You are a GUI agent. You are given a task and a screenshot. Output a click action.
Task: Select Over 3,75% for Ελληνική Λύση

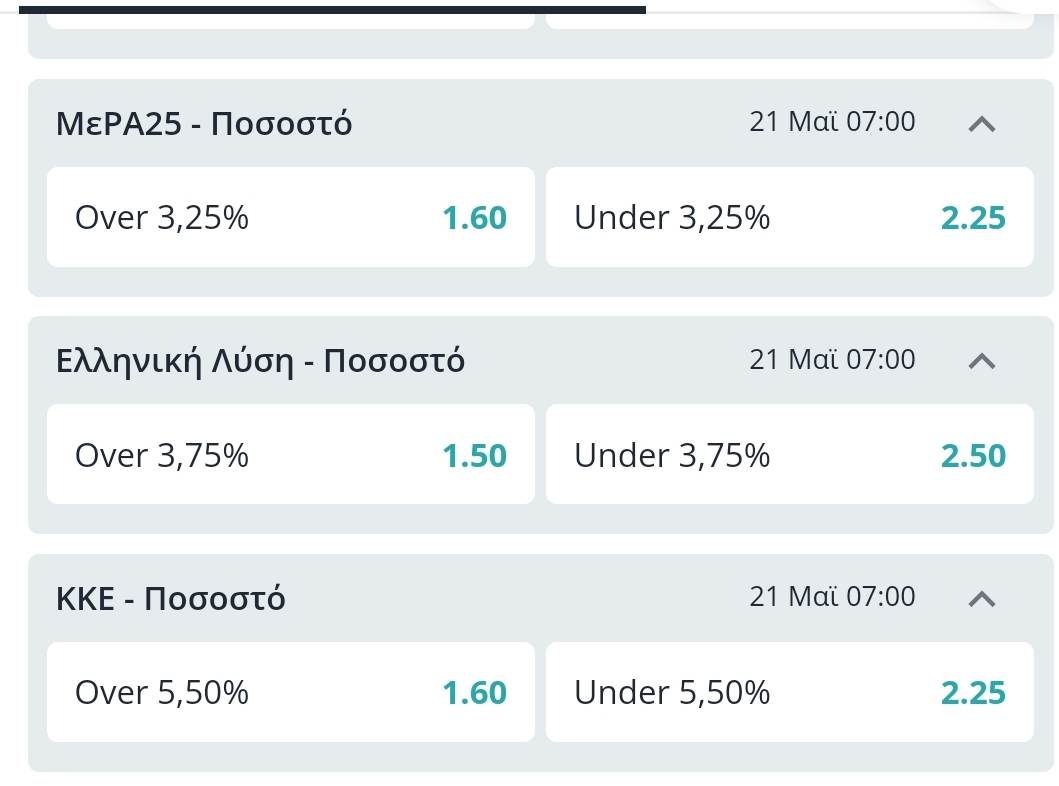coord(290,455)
